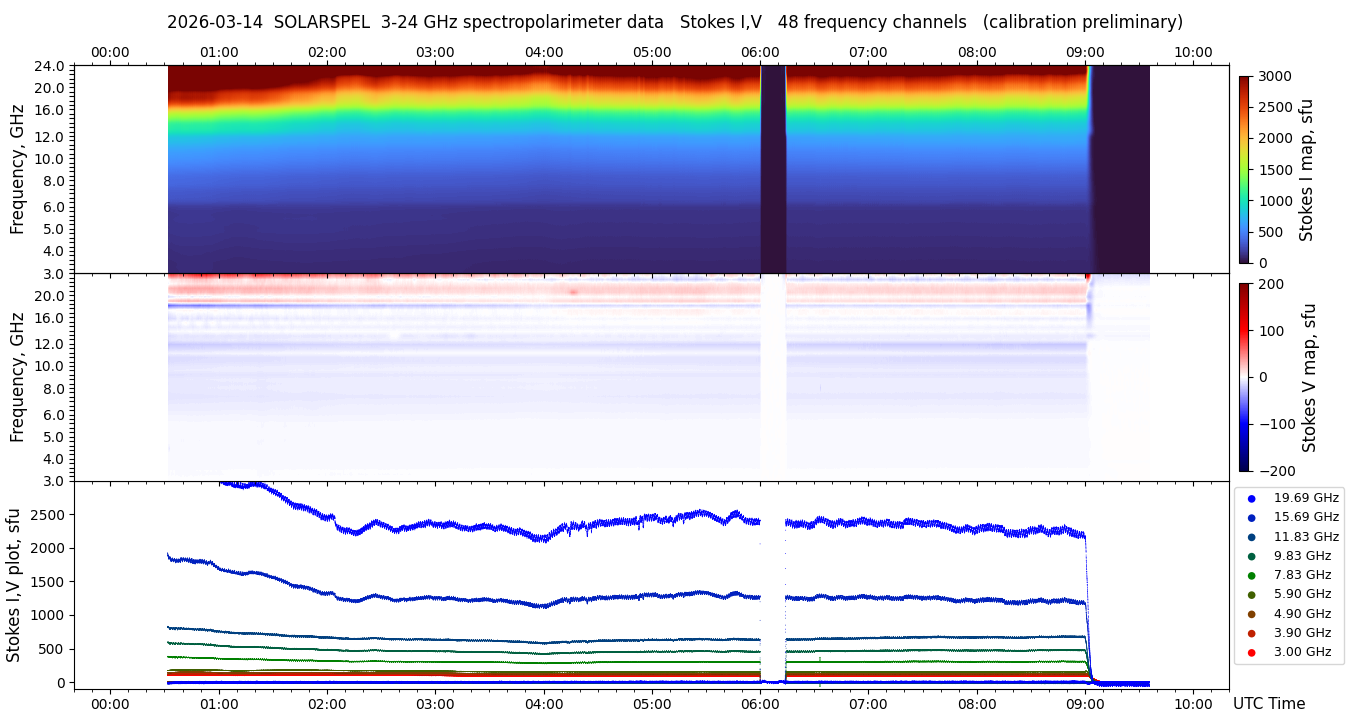This screenshot has width=1350, height=725.
Task: Select the 11.83 GHz legend dot
Action: 1251,537
